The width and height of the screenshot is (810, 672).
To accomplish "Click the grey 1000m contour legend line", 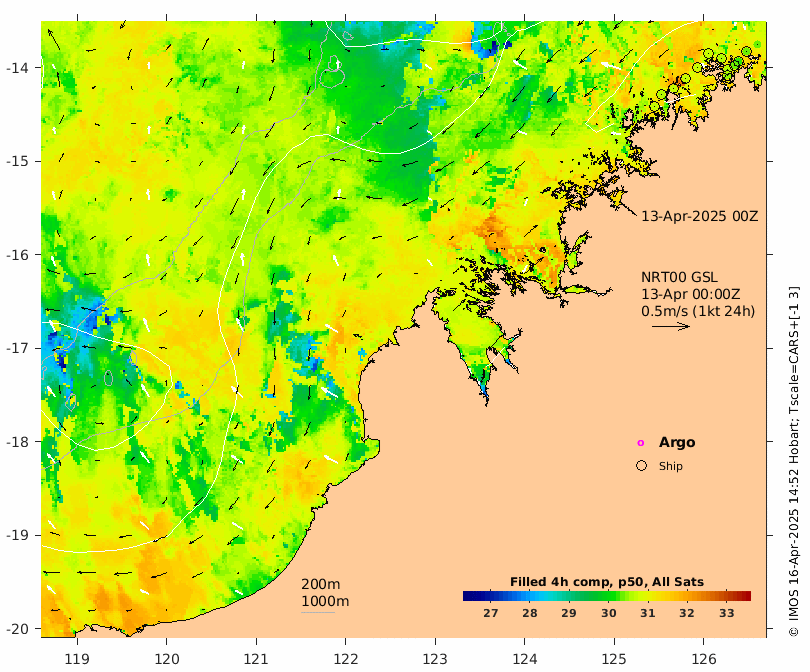I will [318, 613].
